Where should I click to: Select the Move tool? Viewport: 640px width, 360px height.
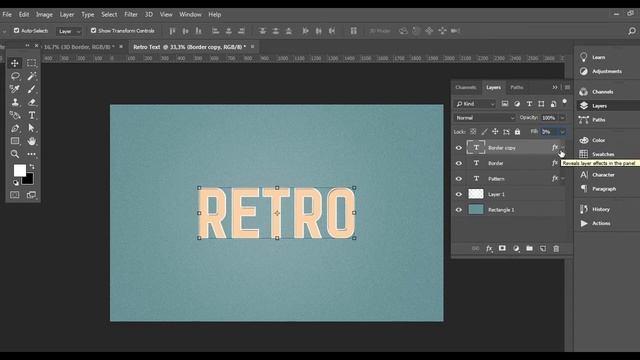click(x=15, y=63)
